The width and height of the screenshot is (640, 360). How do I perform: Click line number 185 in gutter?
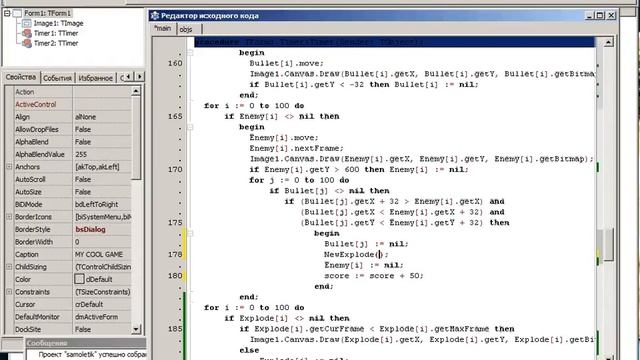[x=175, y=329]
